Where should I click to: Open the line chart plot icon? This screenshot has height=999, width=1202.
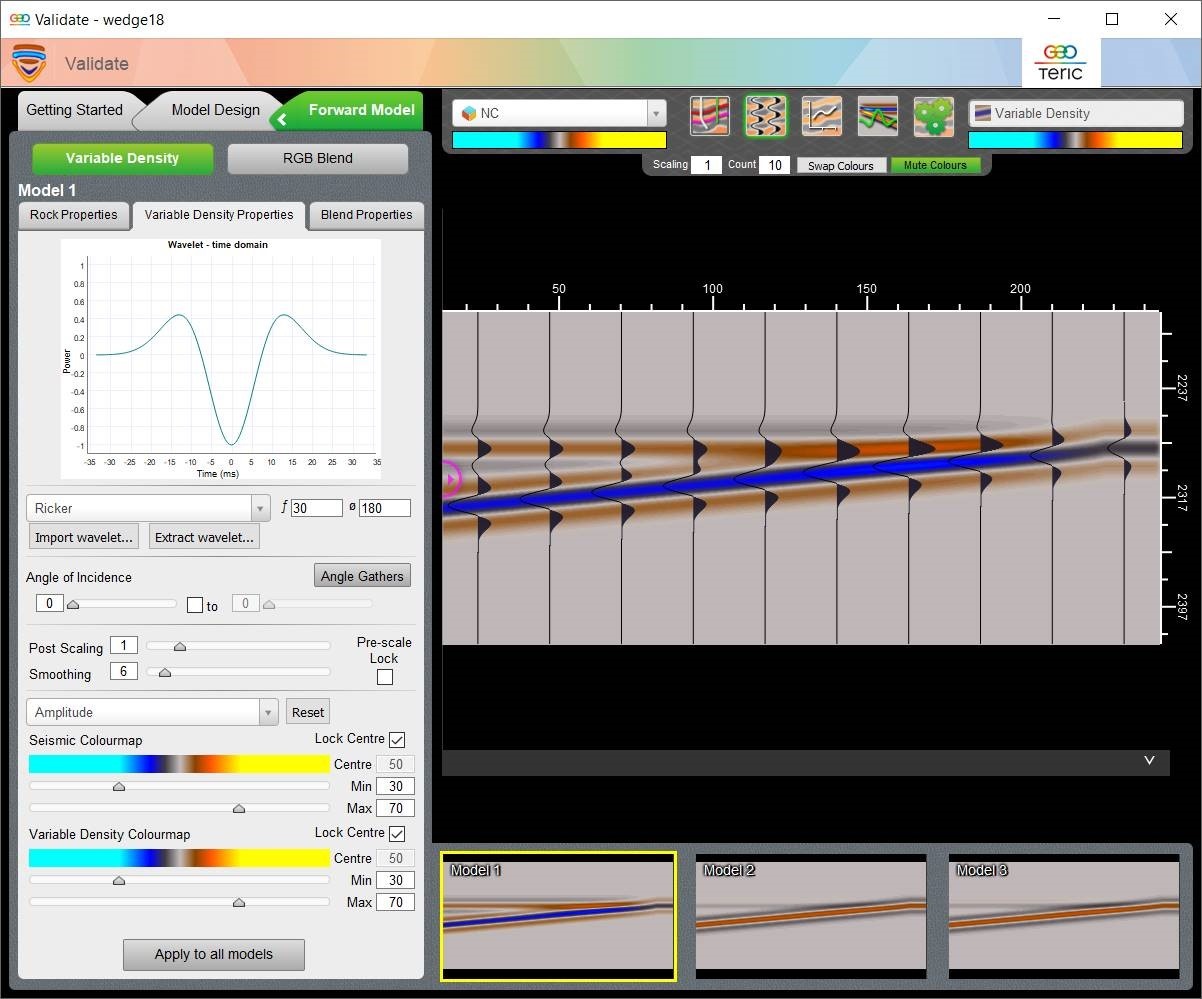coord(821,116)
